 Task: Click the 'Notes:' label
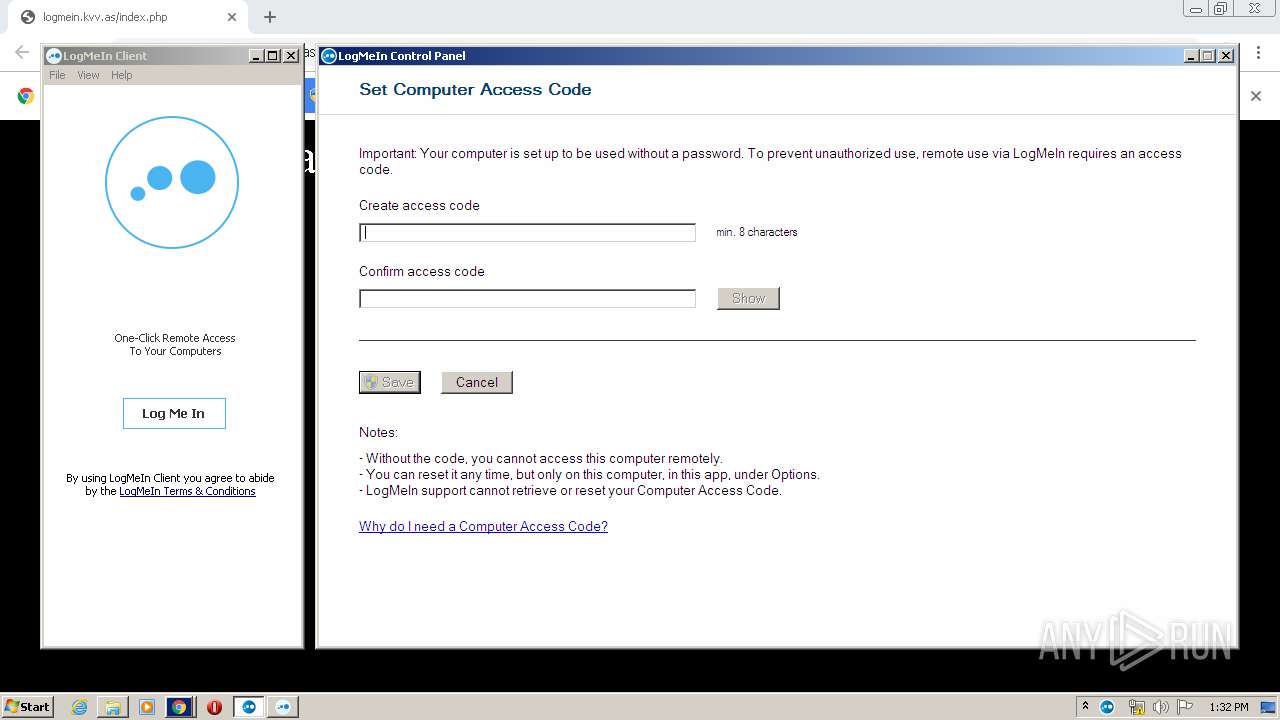(x=378, y=433)
